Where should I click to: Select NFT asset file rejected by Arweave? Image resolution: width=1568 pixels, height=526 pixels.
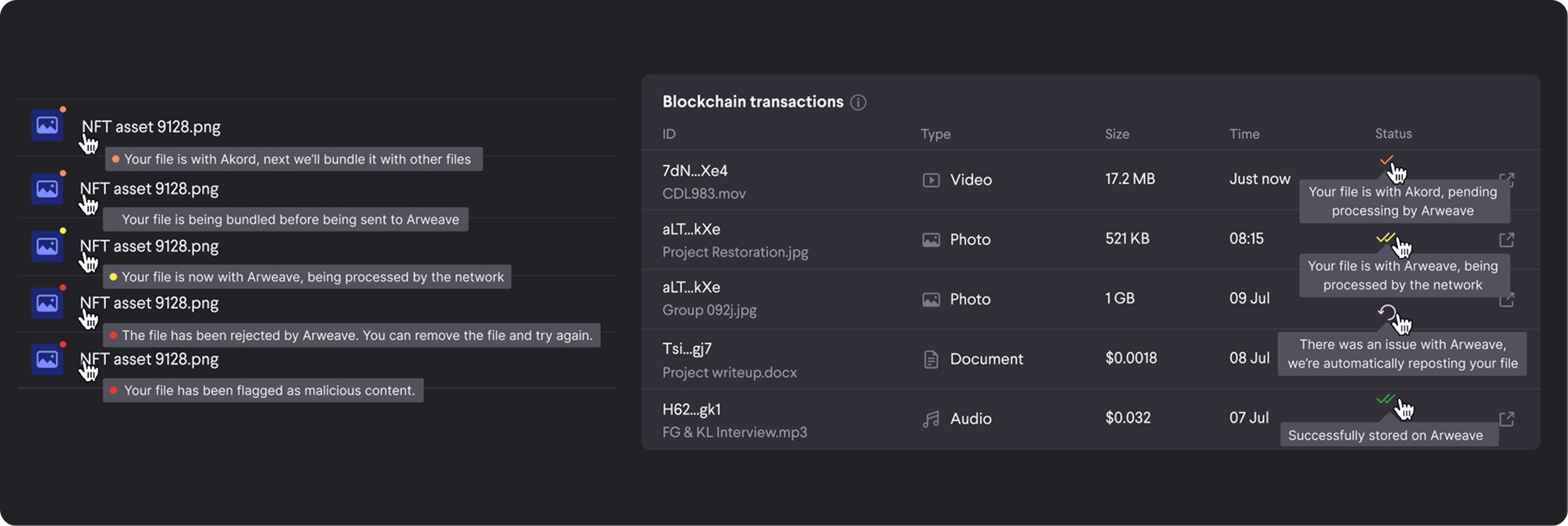(149, 303)
